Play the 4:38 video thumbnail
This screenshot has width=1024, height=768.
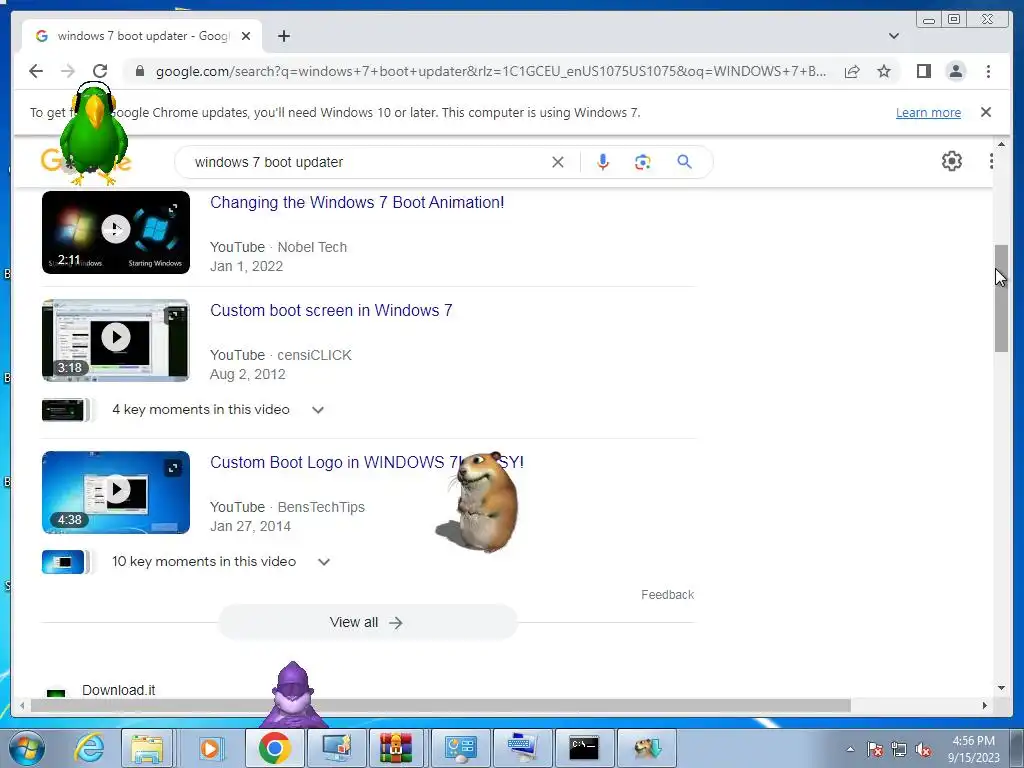tap(116, 492)
